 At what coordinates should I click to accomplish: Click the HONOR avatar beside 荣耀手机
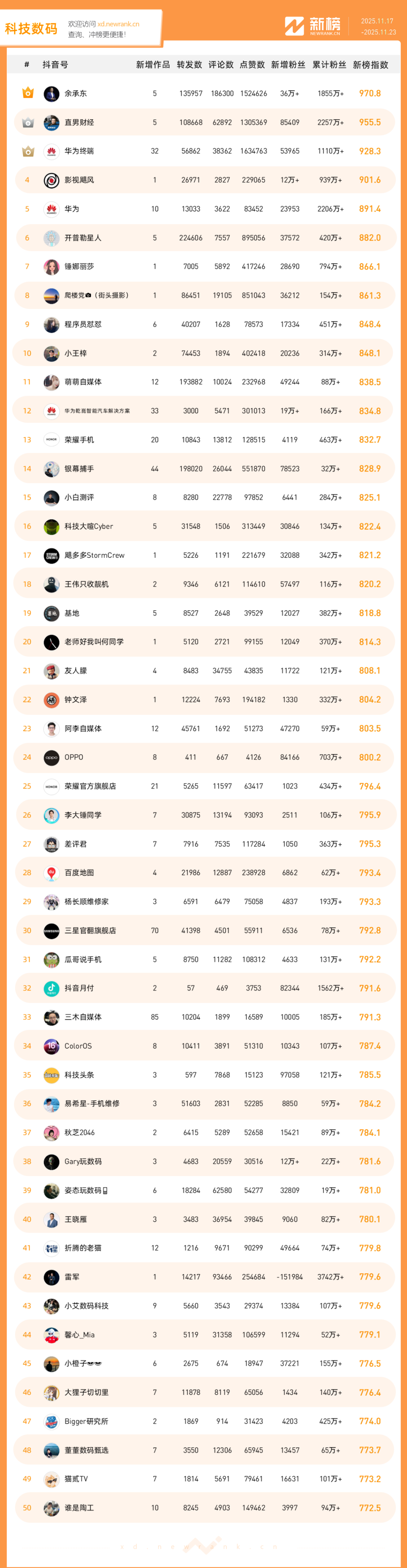point(51,439)
